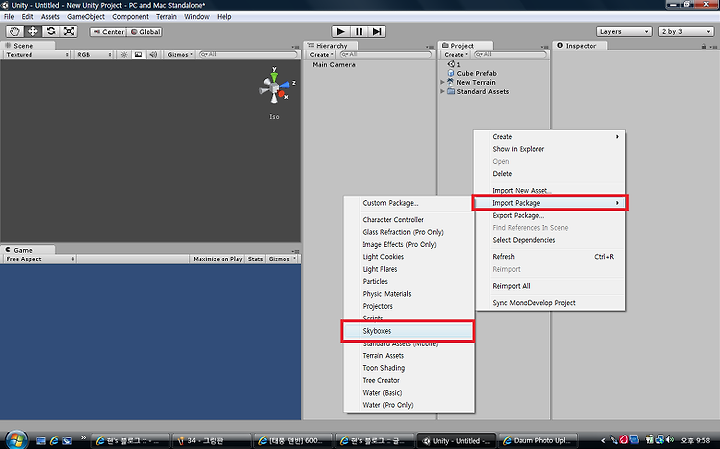Image resolution: width=720 pixels, height=449 pixels.
Task: Select the scene asset named 1
Action: pyautogui.click(x=454, y=64)
